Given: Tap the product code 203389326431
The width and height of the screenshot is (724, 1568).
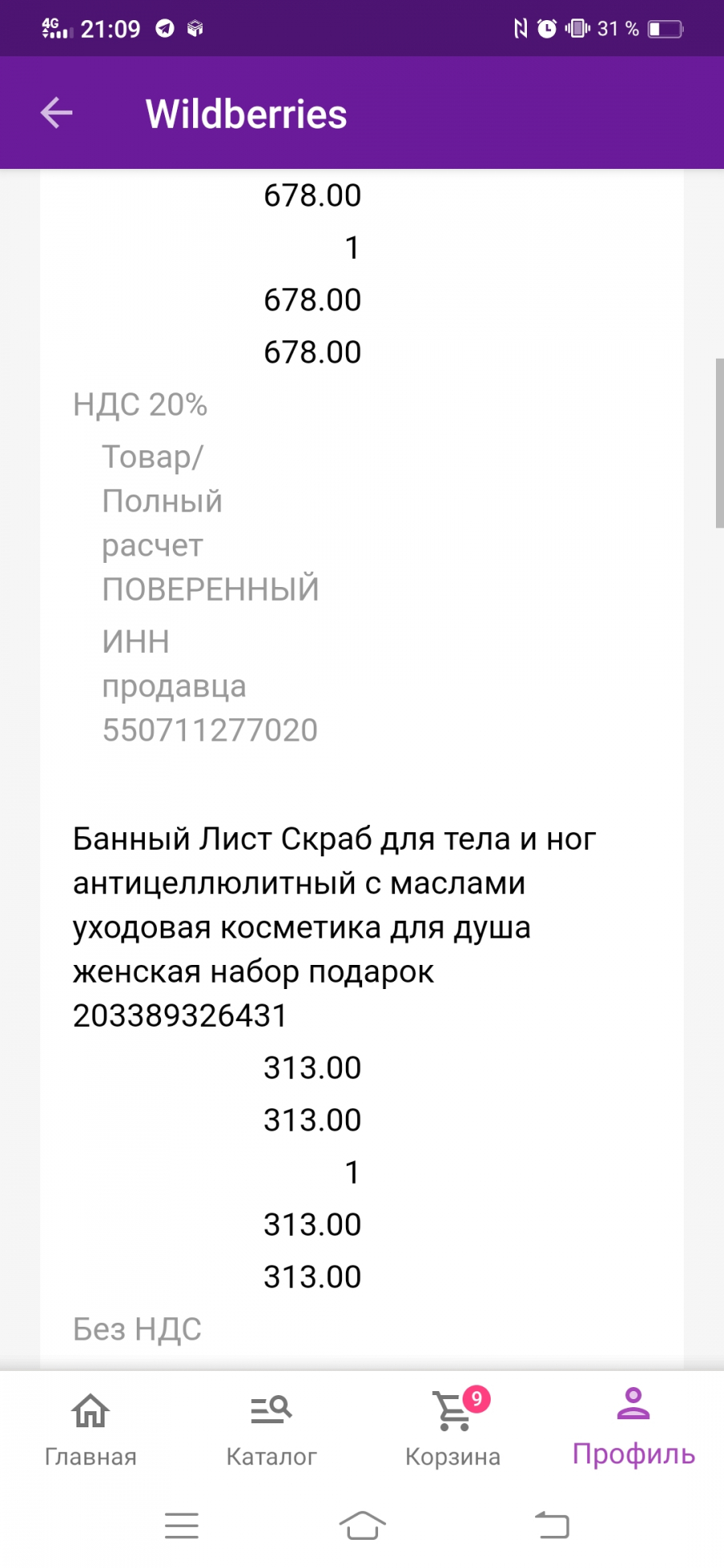Looking at the screenshot, I should coord(180,1016).
